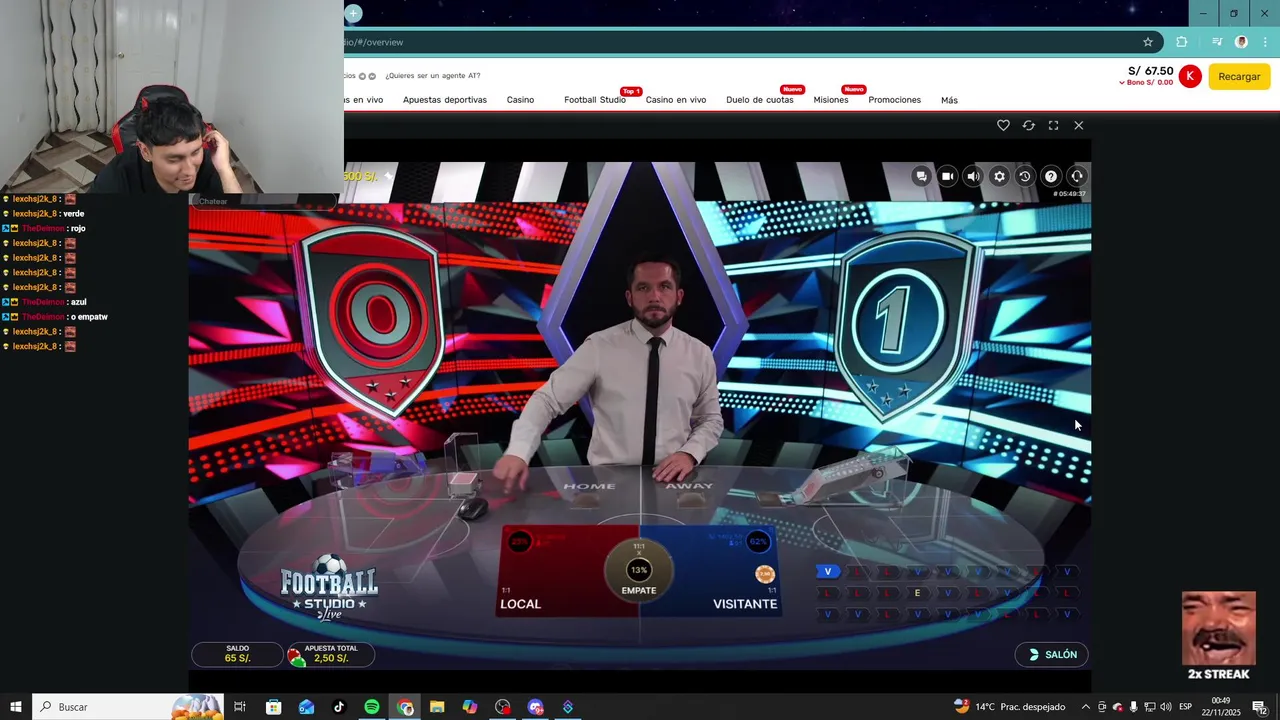Open Duelo de cuotas section
This screenshot has height=720, width=1280.
(x=760, y=100)
